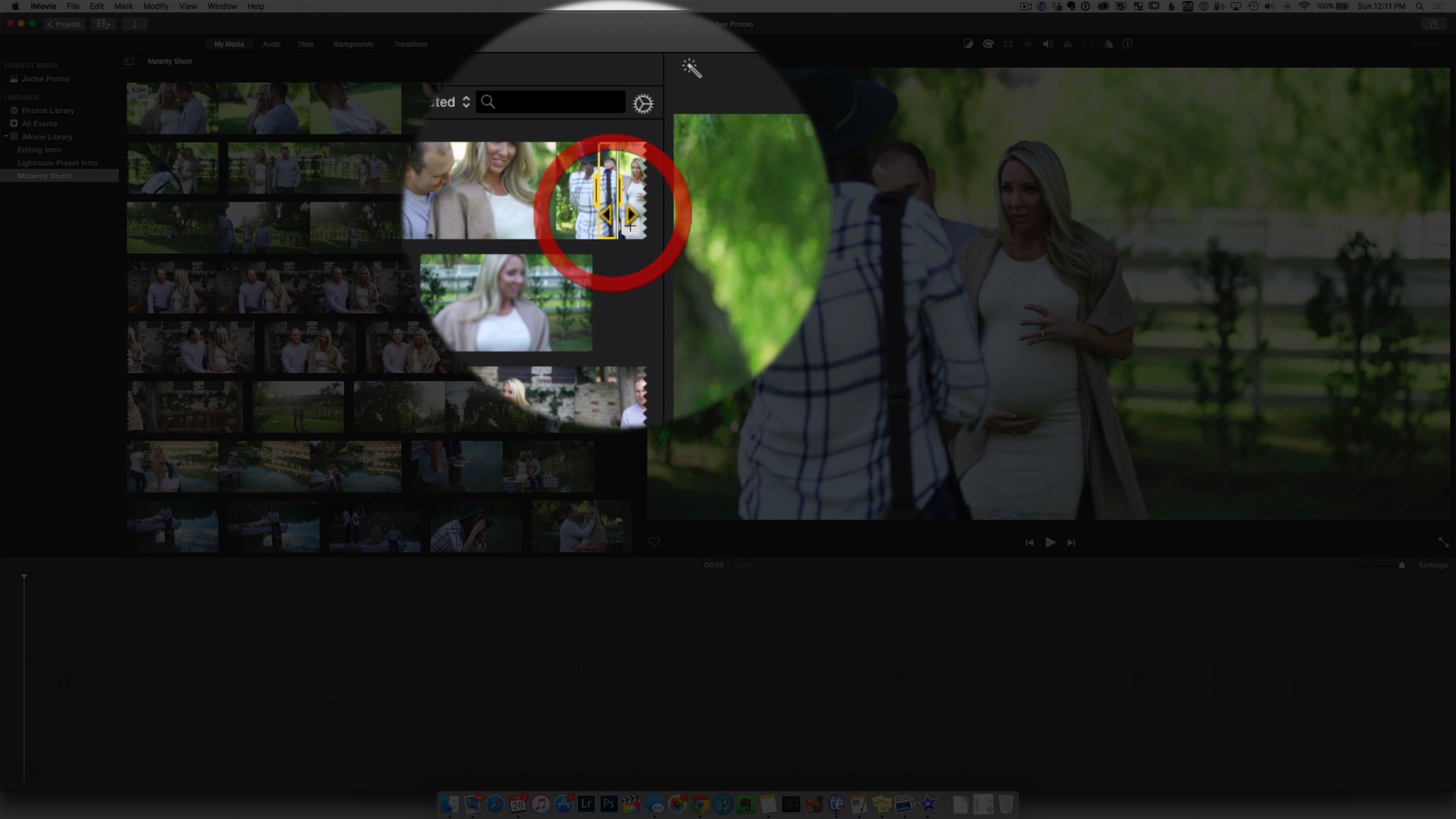Viewport: 1456px width, 819px height.
Task: Open the speed gauge adjustment
Action: pyautogui.click(x=1087, y=44)
